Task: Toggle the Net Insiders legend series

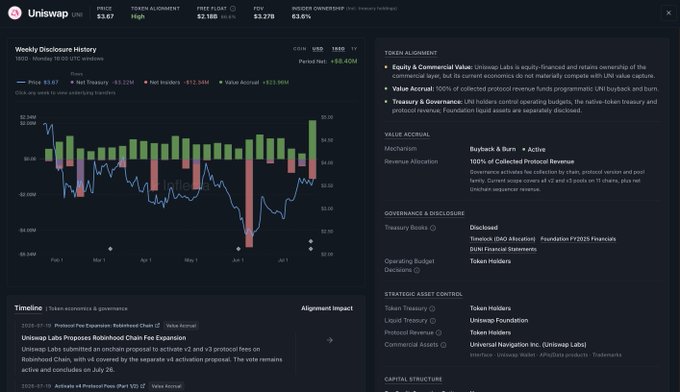Action: coord(177,82)
